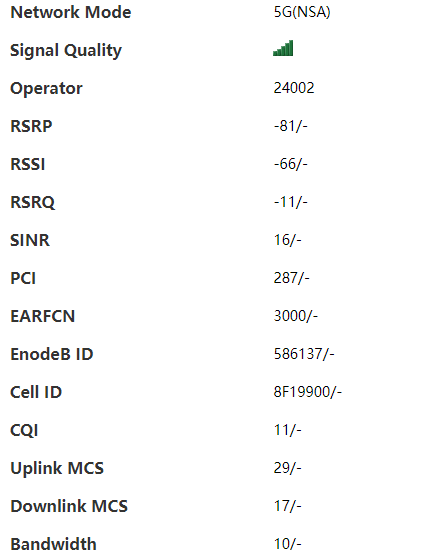This screenshot has height=550, width=428.
Task: Select the EnodeB ID value 586137/-
Action: tap(304, 354)
